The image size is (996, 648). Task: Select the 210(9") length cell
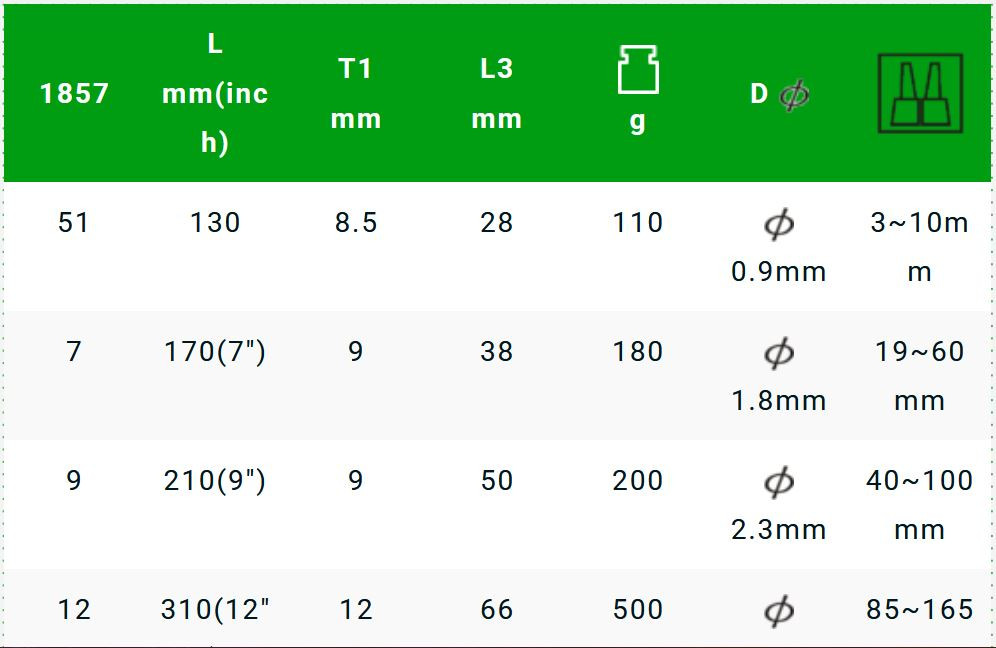[x=215, y=481]
